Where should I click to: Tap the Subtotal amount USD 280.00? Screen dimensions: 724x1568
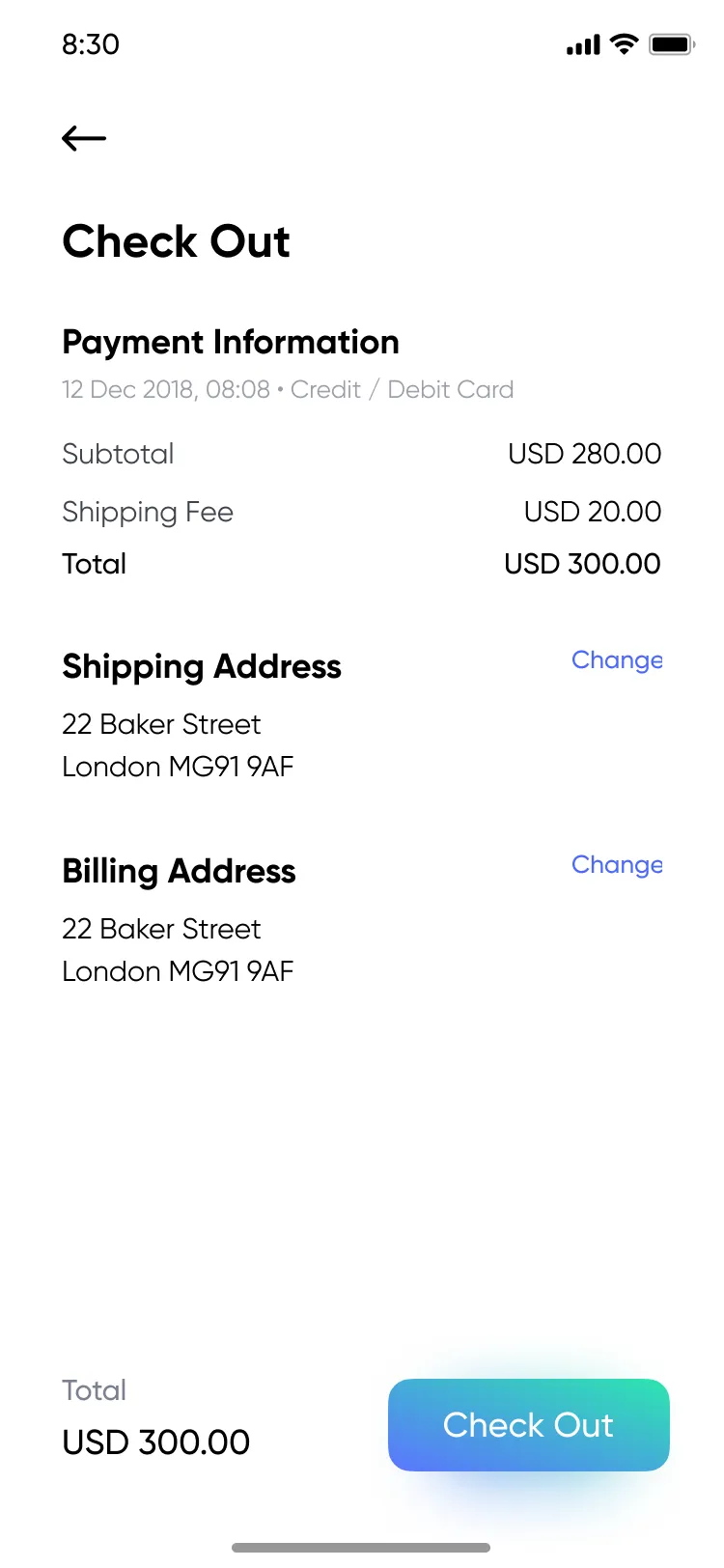[x=584, y=454]
